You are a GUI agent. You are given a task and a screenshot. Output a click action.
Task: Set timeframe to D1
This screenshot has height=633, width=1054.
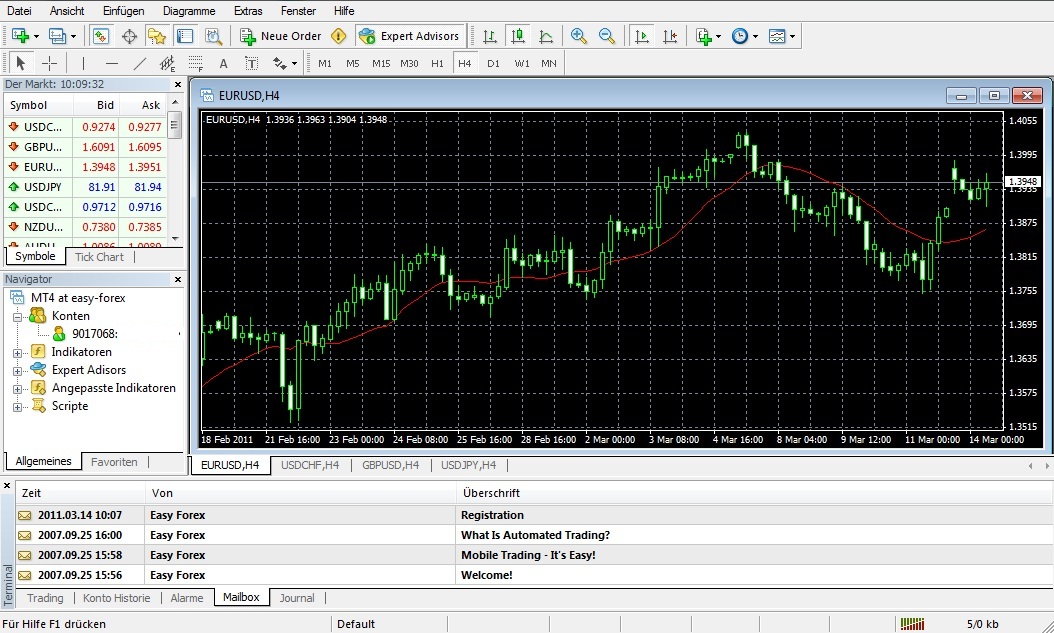(x=493, y=63)
